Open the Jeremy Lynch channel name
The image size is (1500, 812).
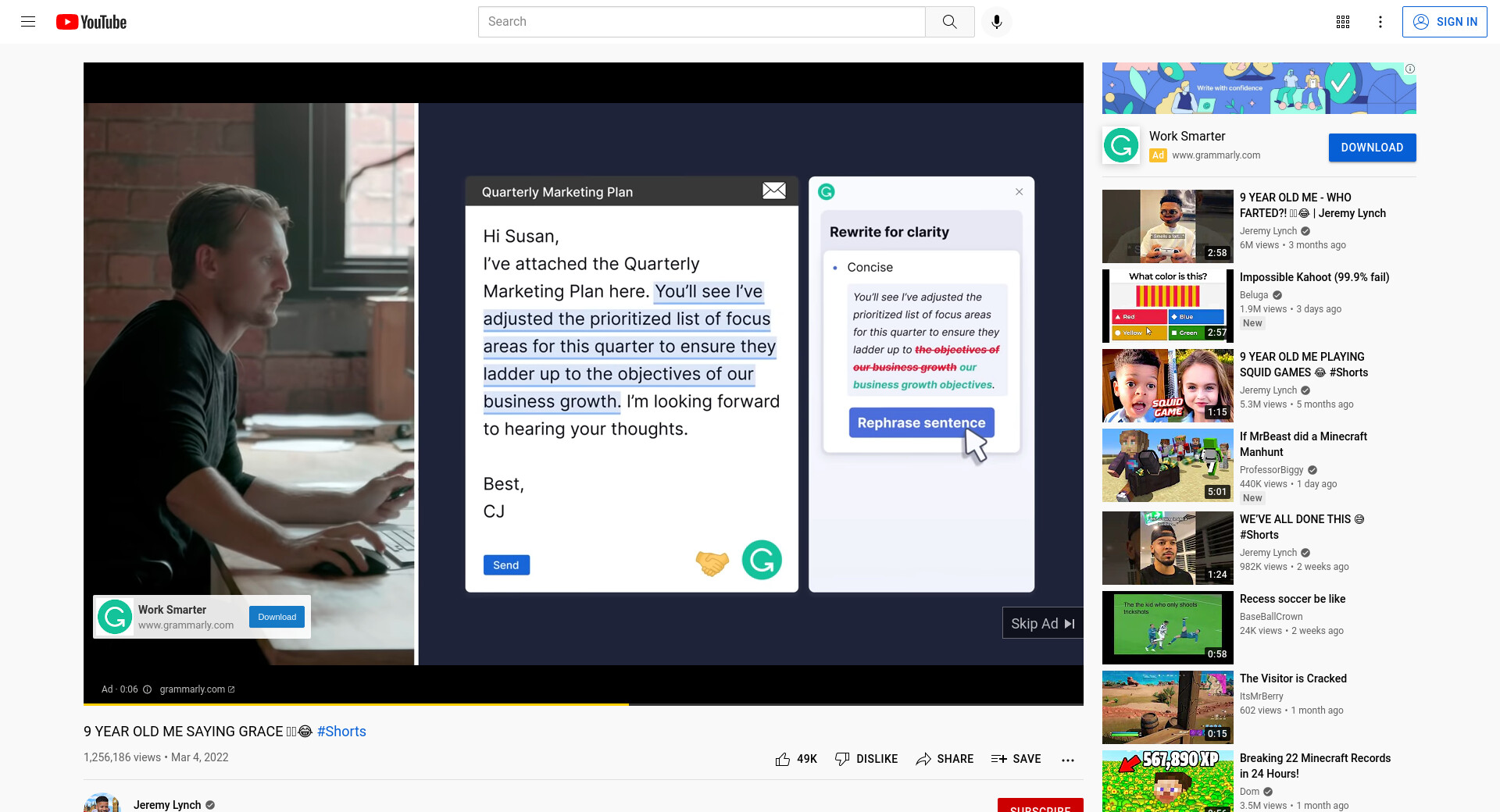[x=167, y=805]
